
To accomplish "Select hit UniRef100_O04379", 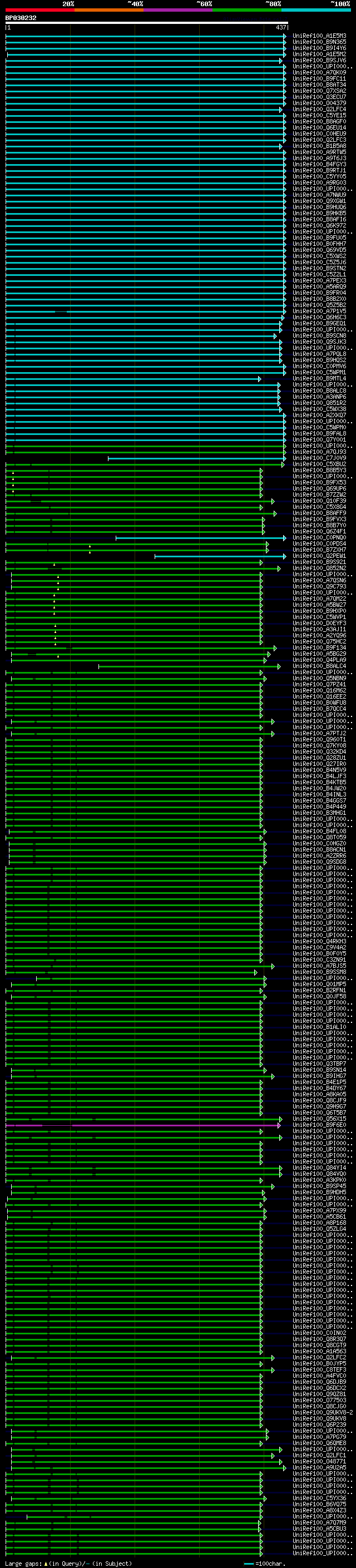I will [x=319, y=103].
